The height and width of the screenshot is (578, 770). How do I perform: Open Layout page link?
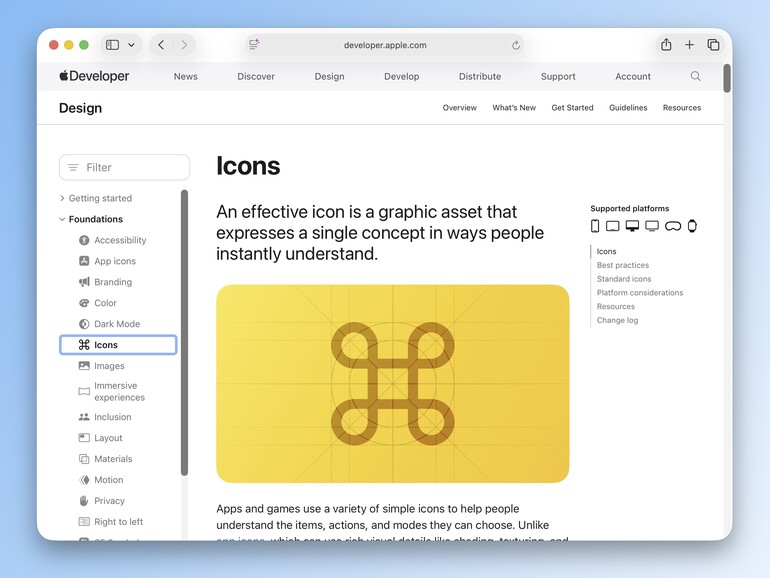[108, 438]
